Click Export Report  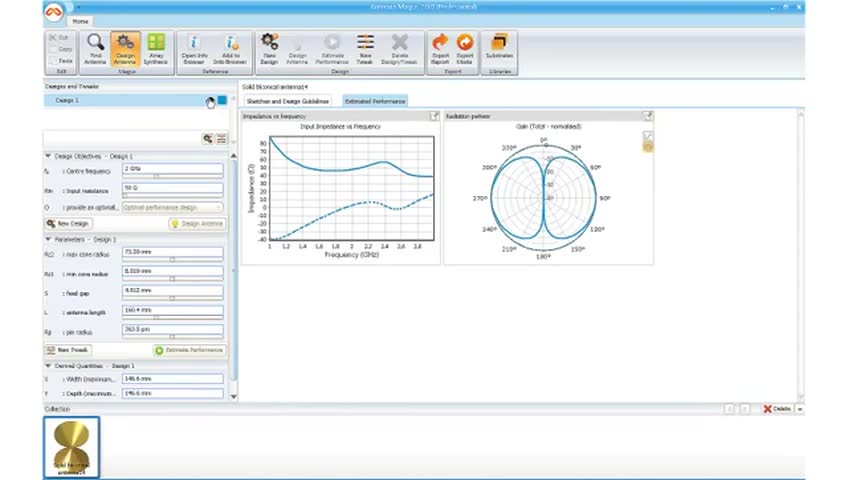[x=440, y=49]
